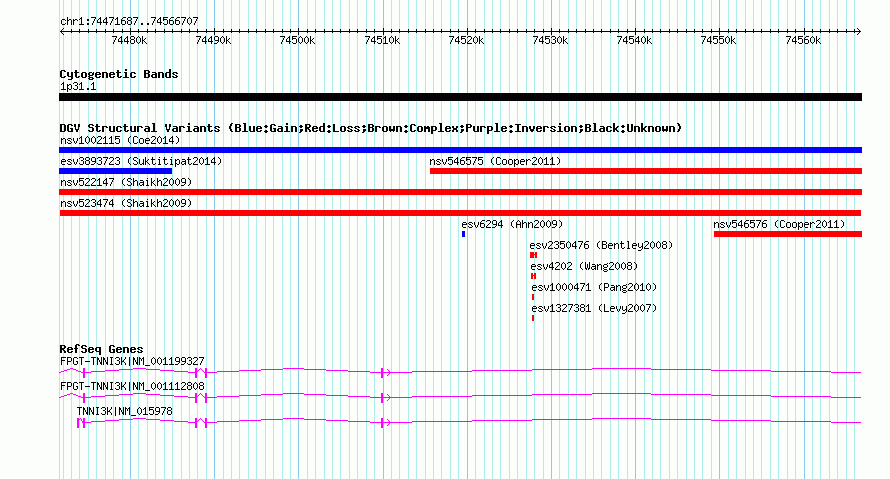
Task: Open variant nsv546575 (Cooper2011) label
Action: (495, 161)
